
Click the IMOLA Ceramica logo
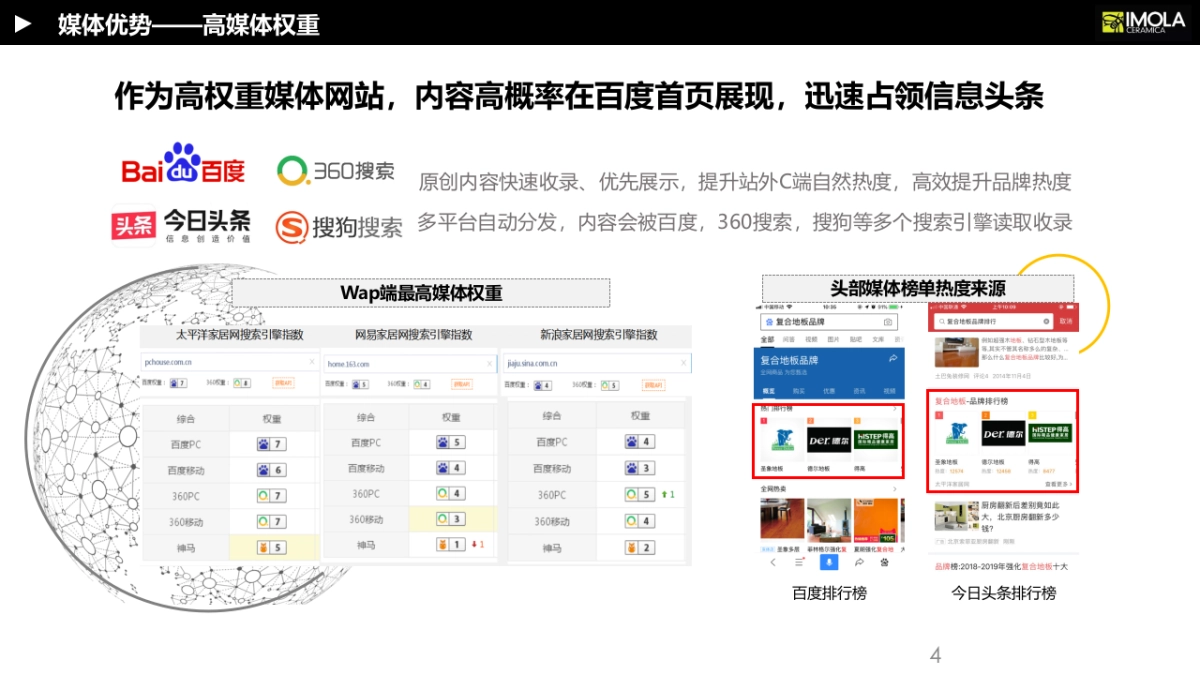[1143, 21]
